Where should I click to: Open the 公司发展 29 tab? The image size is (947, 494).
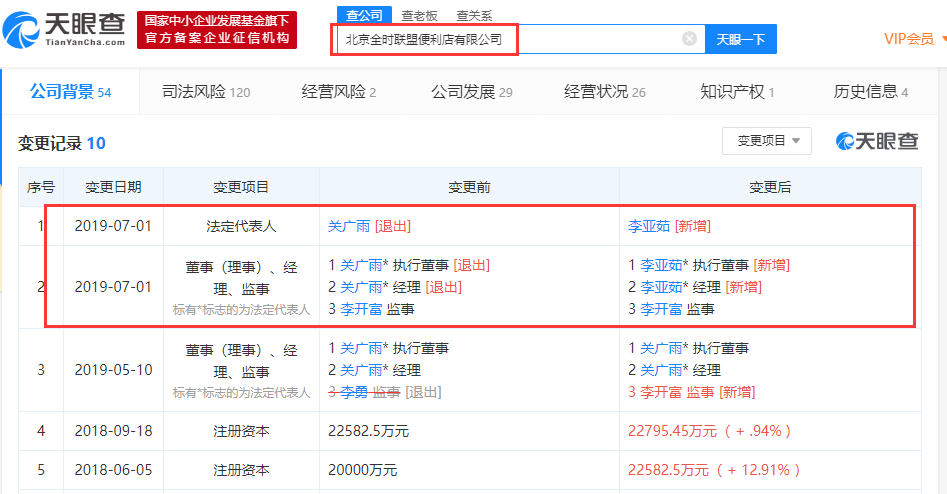(x=472, y=92)
